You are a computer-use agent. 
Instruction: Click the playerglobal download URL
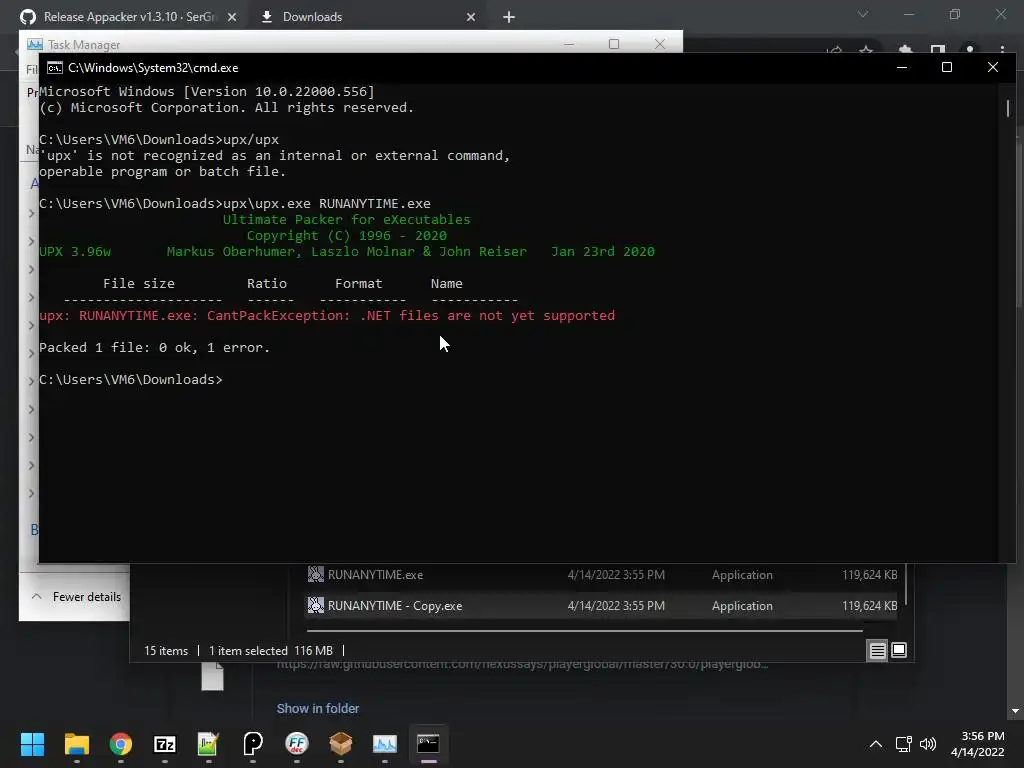coord(522,664)
